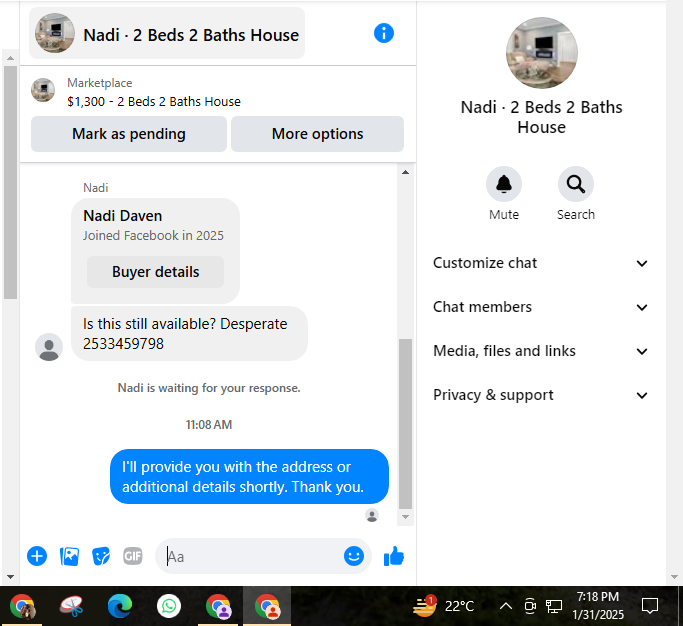
Task: Attach a photo using the image icon
Action: (x=69, y=556)
